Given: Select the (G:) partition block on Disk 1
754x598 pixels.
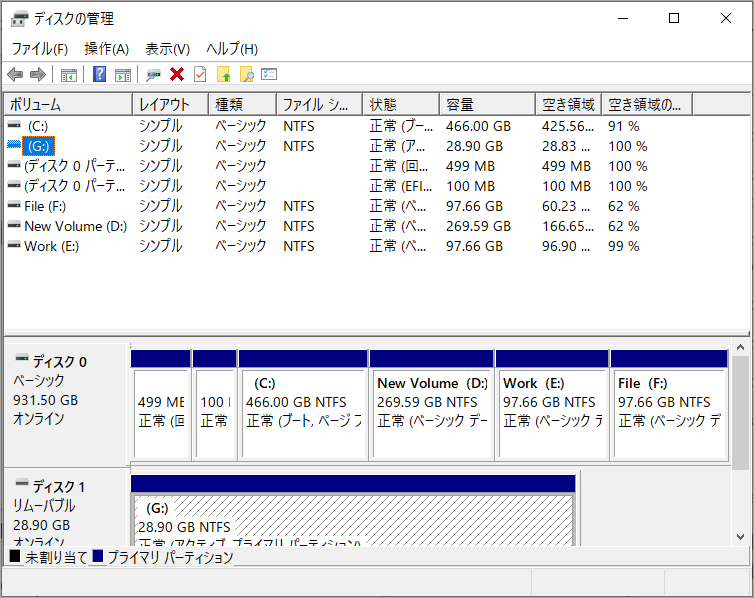Looking at the screenshot, I should [353, 511].
